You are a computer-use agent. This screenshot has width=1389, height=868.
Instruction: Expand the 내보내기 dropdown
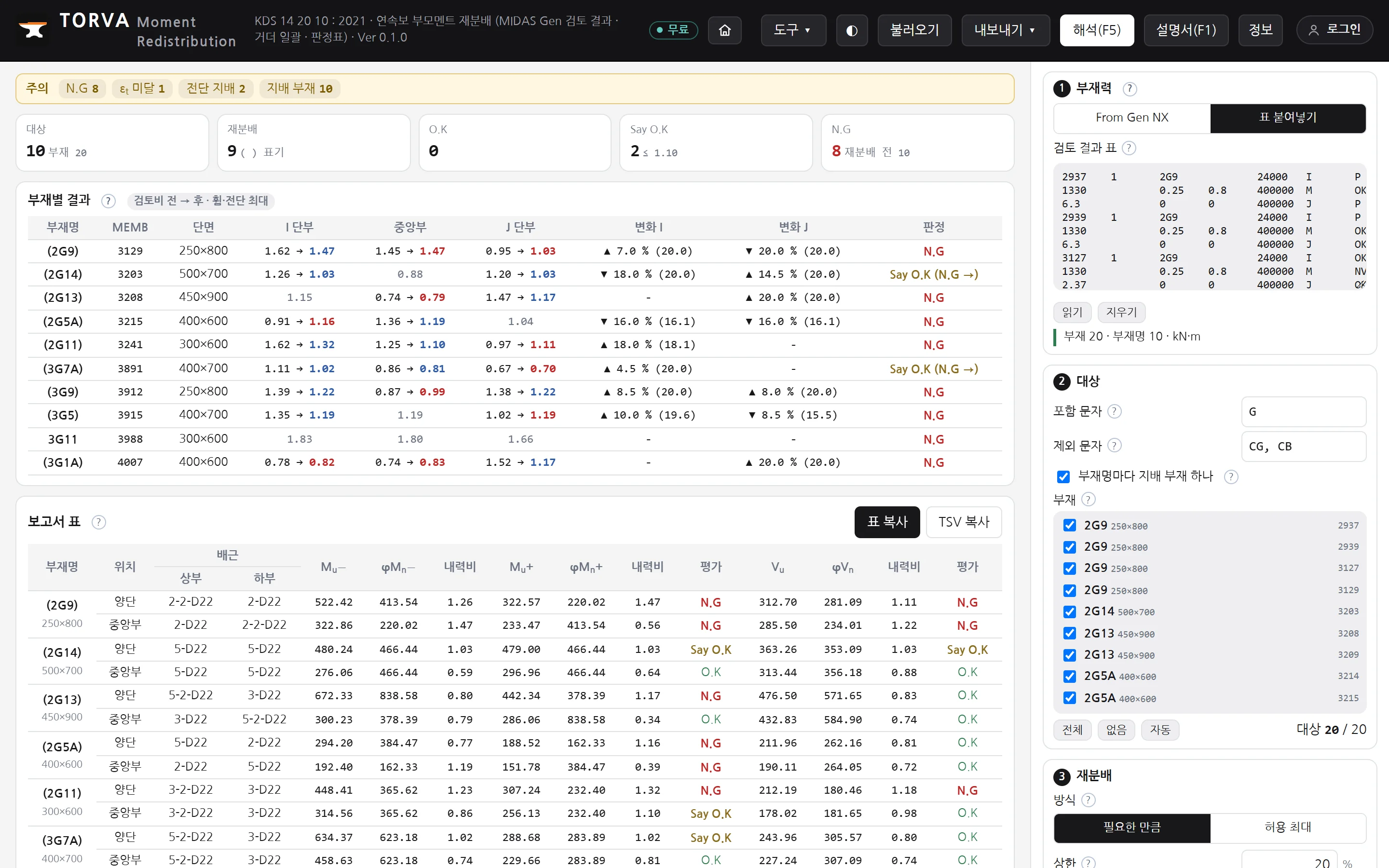1006,30
